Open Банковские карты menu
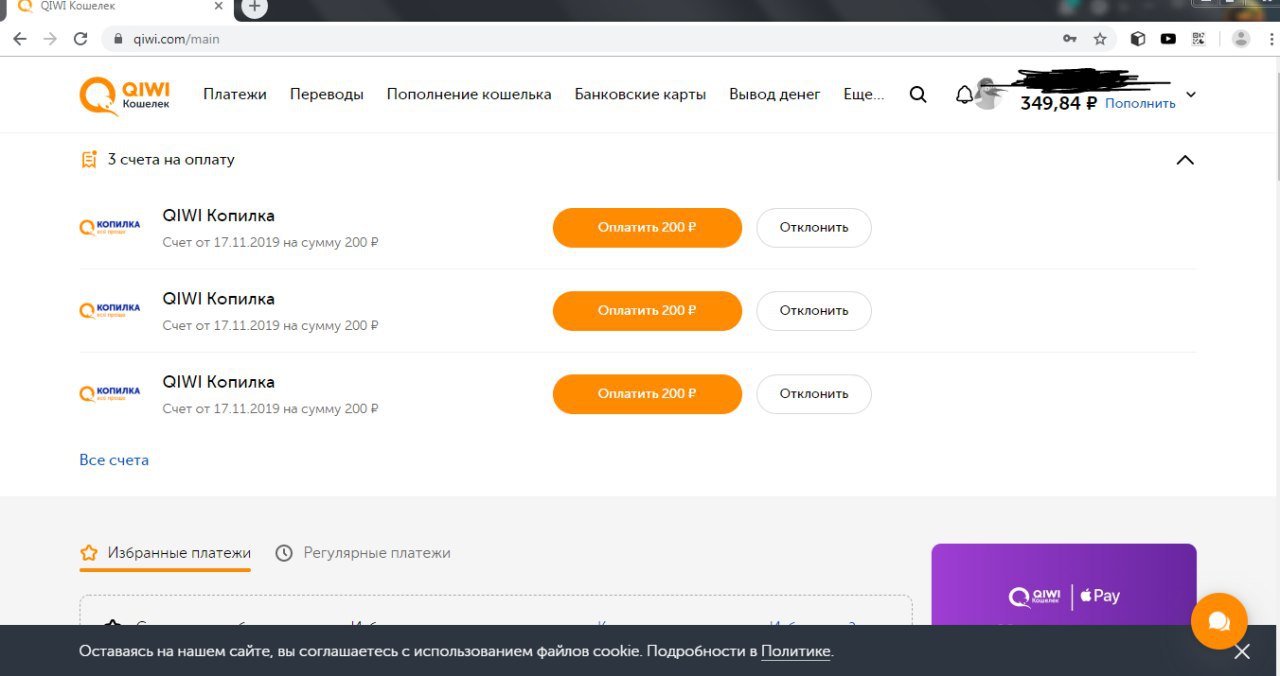 click(x=640, y=94)
